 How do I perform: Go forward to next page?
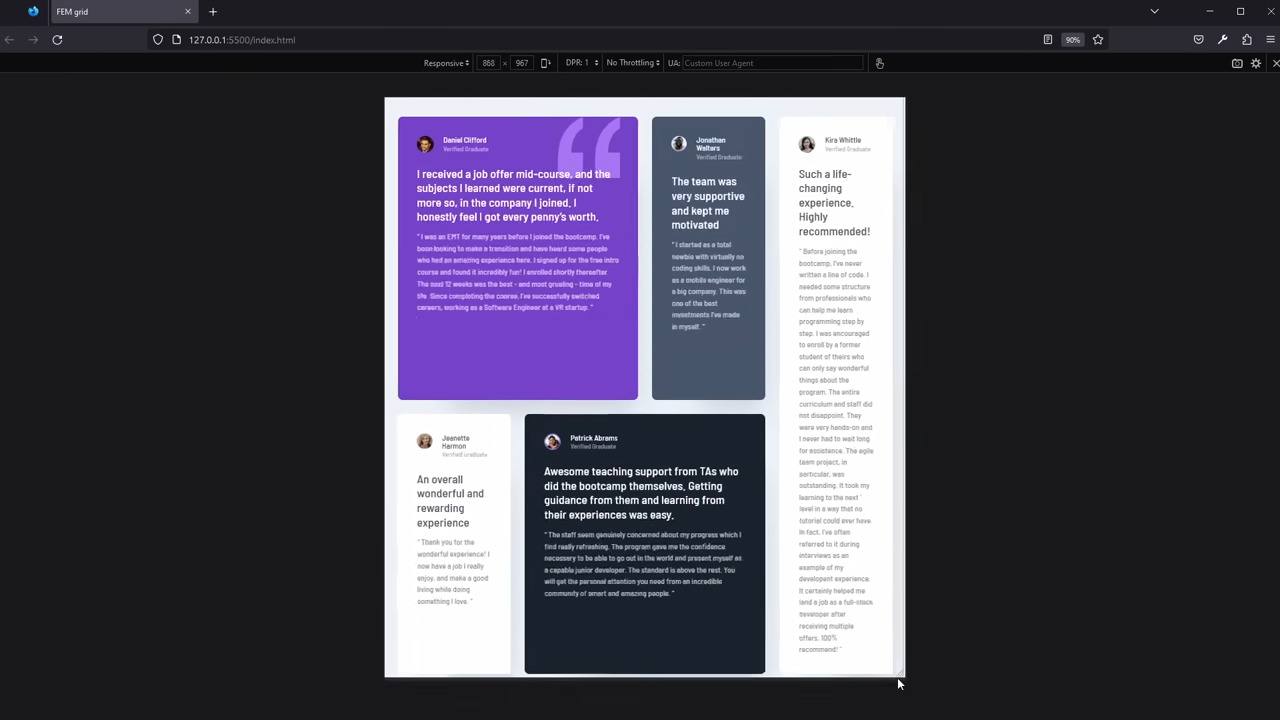click(x=33, y=40)
